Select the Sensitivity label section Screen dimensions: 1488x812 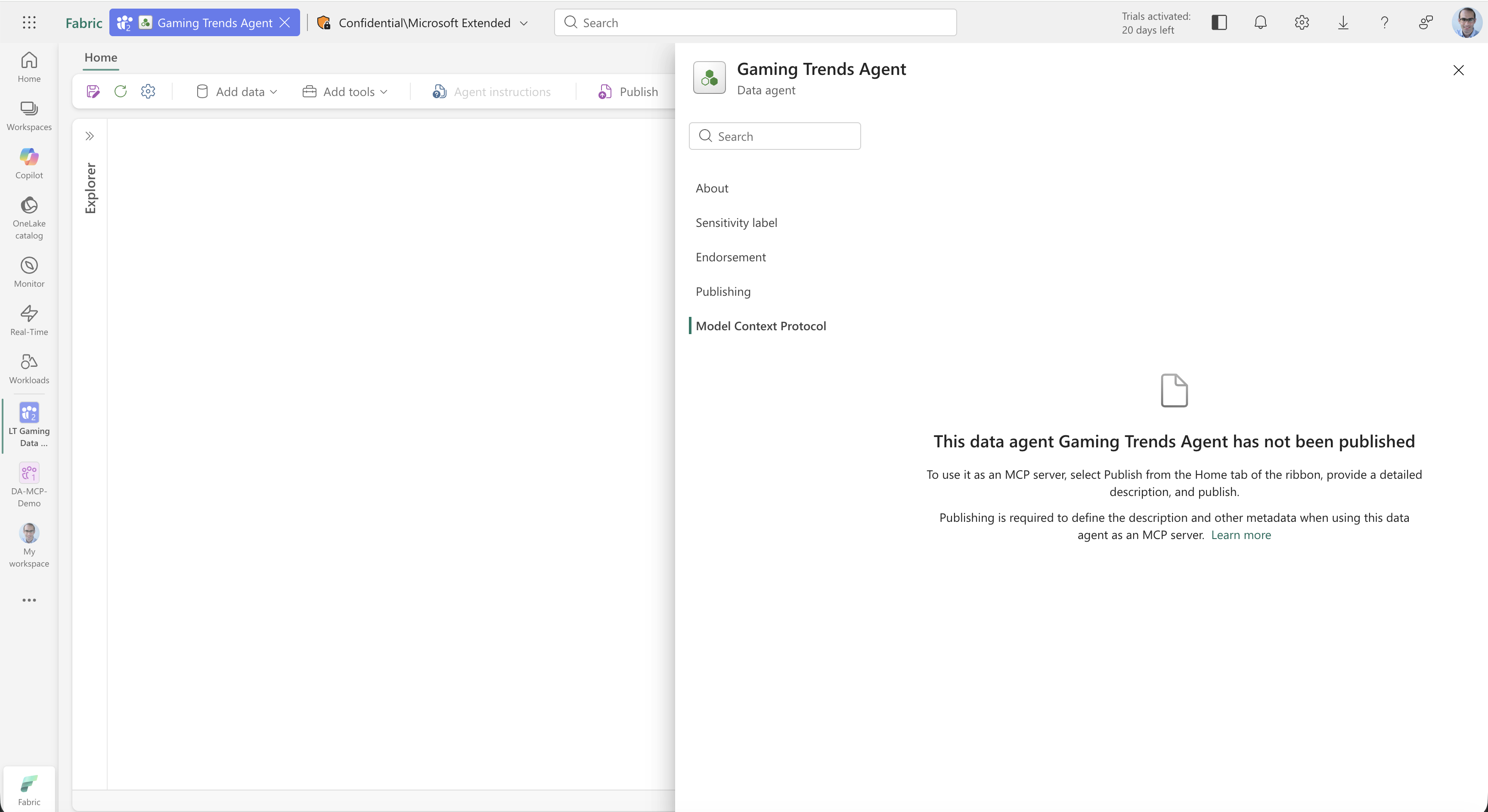(736, 223)
